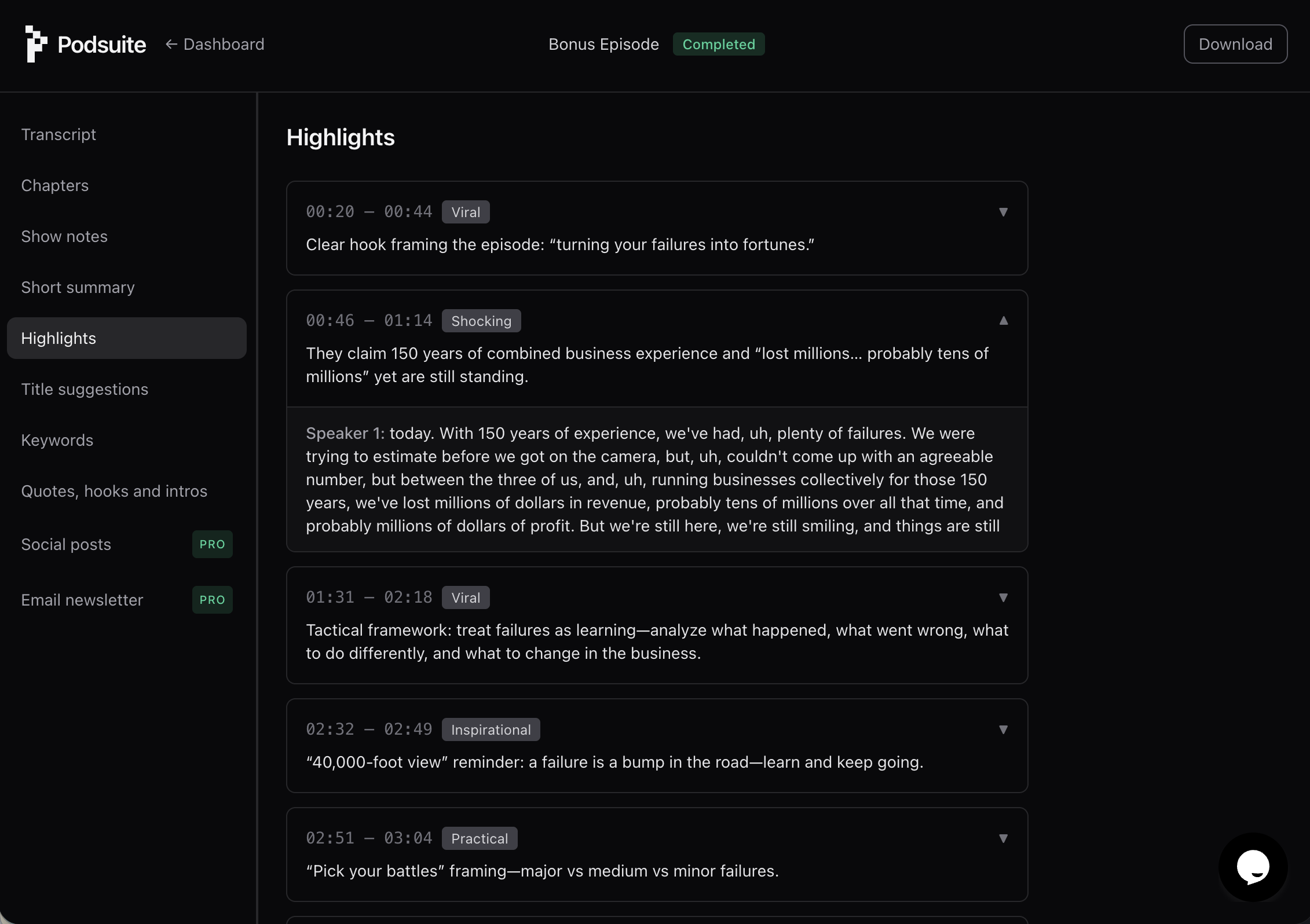
Task: Click the Practical tag
Action: [x=479, y=838]
